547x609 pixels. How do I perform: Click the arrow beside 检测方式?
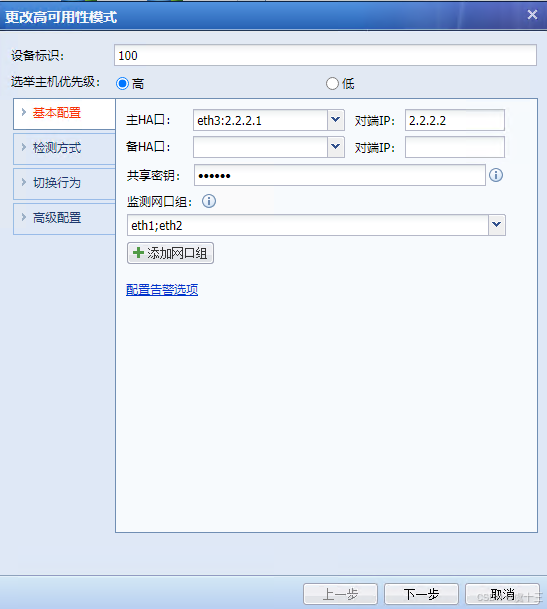(24, 147)
